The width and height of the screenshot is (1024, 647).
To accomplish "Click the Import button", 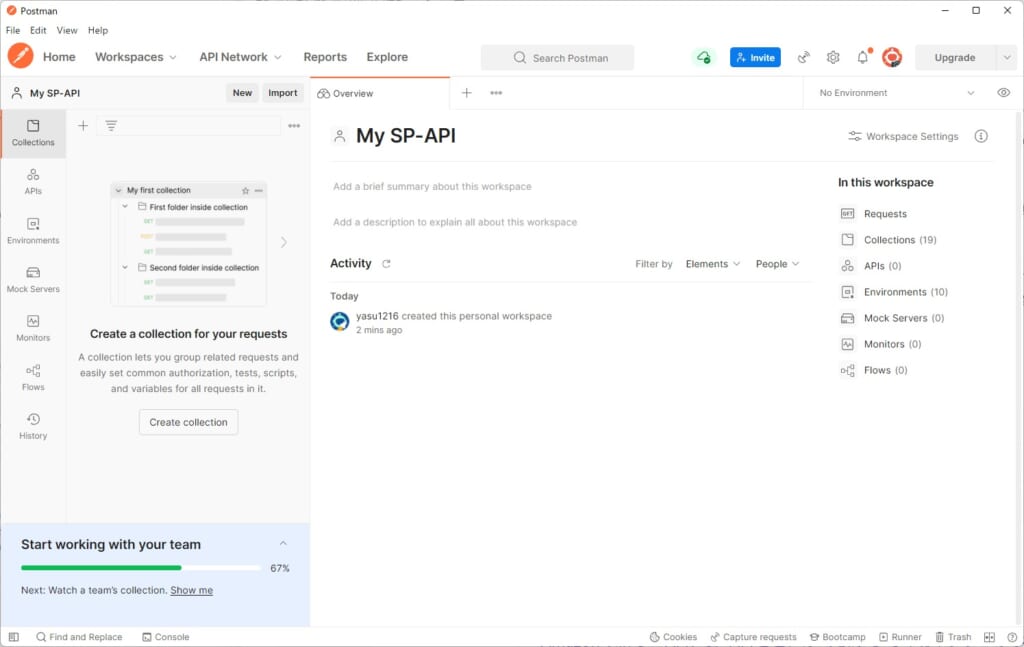I will tap(283, 93).
